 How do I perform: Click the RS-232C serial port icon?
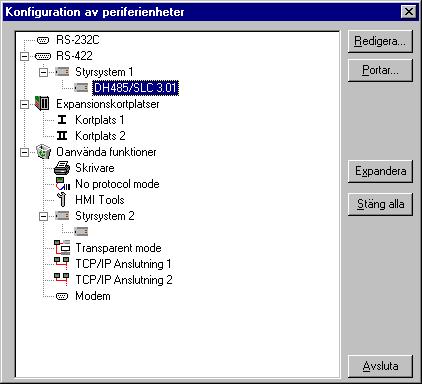pos(43,40)
